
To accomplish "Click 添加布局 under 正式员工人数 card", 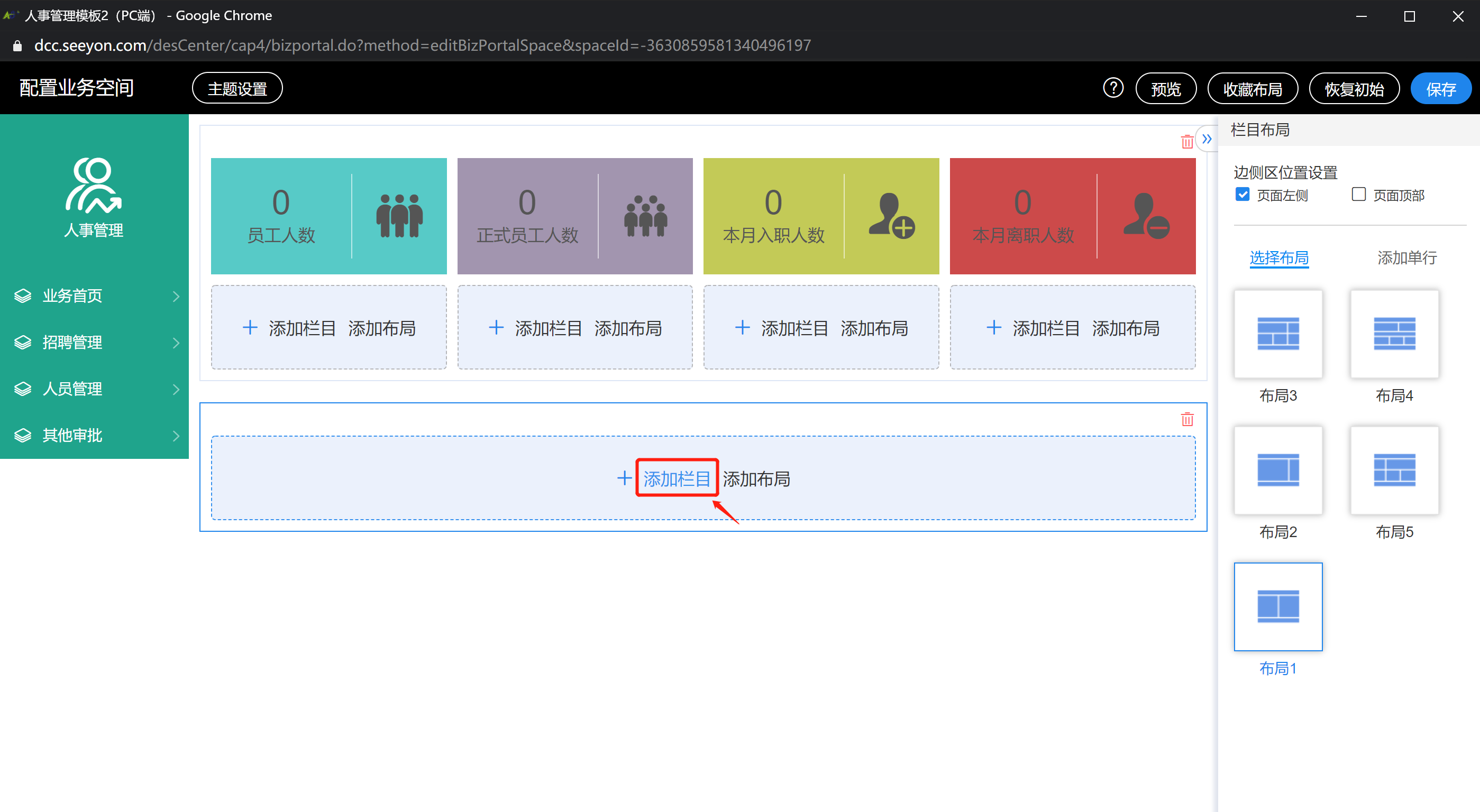I will (x=628, y=328).
